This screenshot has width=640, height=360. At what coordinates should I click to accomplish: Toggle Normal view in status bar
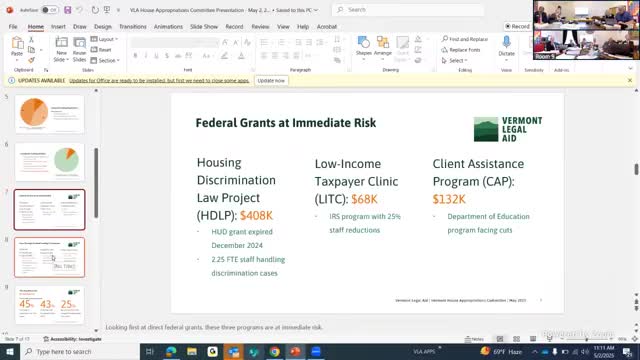point(500,339)
